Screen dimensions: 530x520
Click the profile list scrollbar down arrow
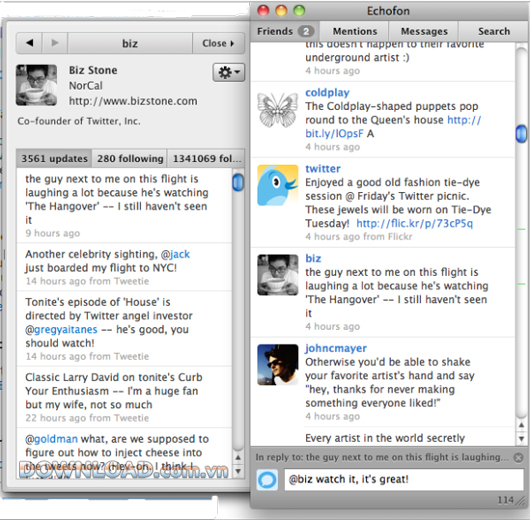[x=238, y=471]
